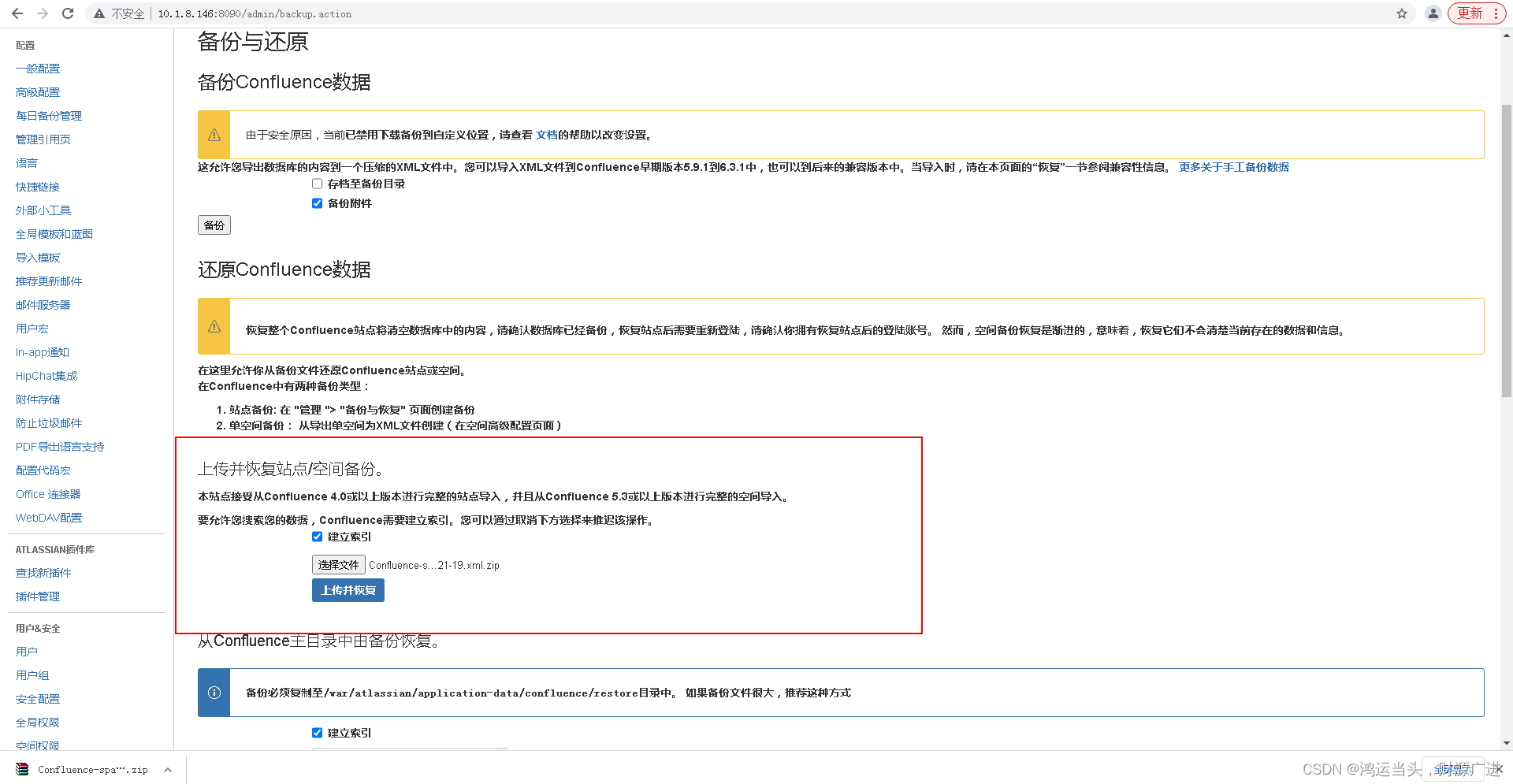This screenshot has width=1513, height=784.
Task: Open 语言 settings in the sidebar
Action: 27,163
